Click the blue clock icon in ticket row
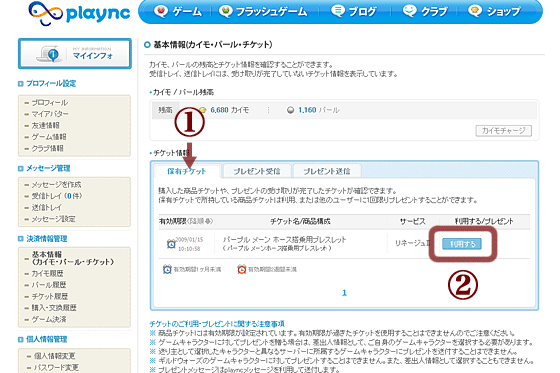 pyautogui.click(x=171, y=244)
